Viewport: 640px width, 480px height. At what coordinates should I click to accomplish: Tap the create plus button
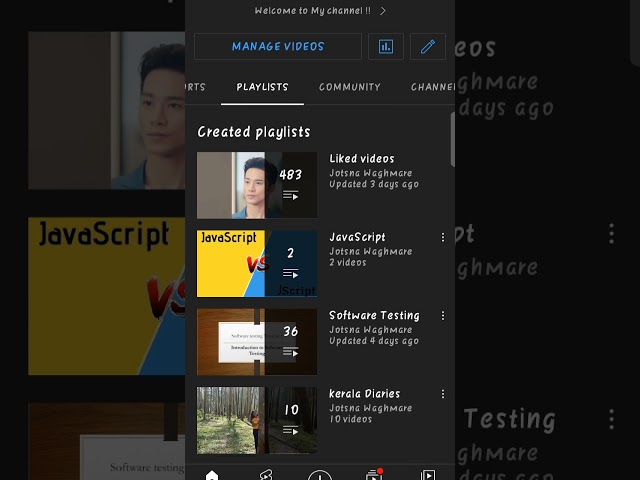pyautogui.click(x=320, y=476)
